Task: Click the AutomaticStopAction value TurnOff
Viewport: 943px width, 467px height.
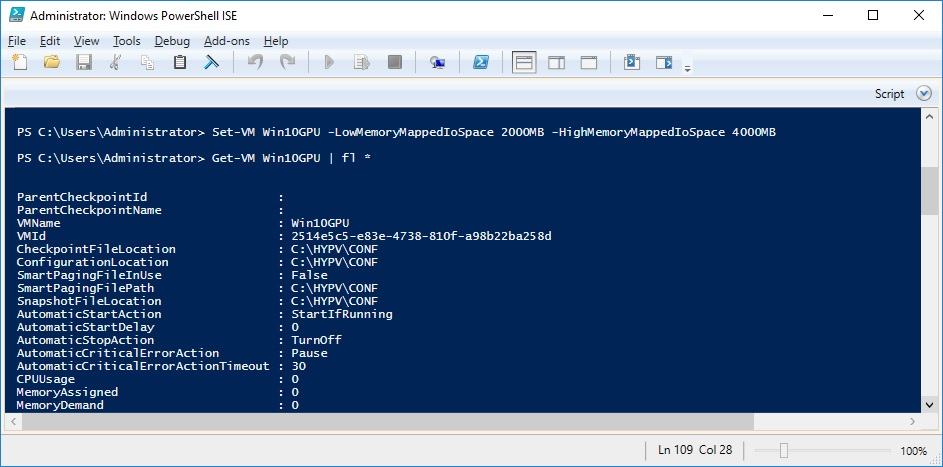Action: [316, 340]
